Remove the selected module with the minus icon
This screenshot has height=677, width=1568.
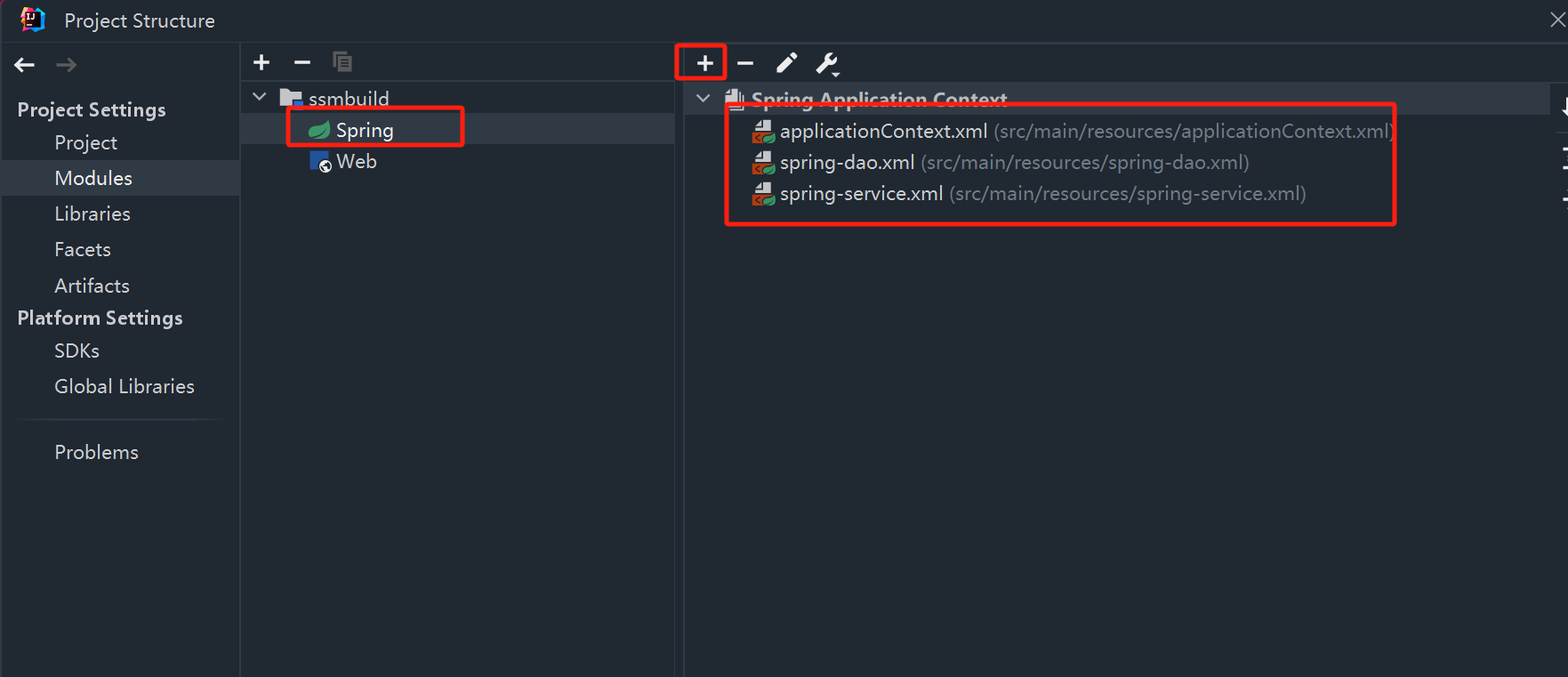pyautogui.click(x=302, y=62)
